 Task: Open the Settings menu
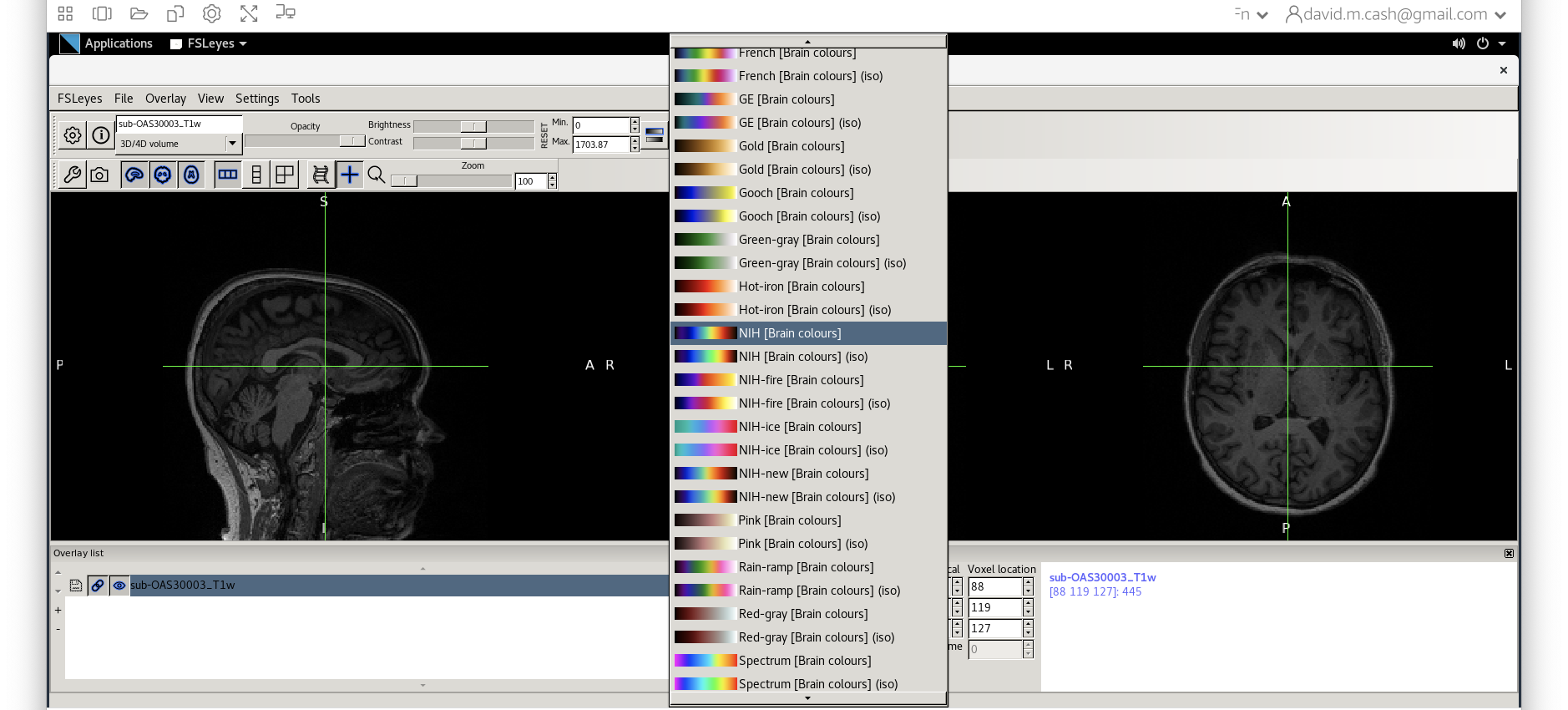257,99
